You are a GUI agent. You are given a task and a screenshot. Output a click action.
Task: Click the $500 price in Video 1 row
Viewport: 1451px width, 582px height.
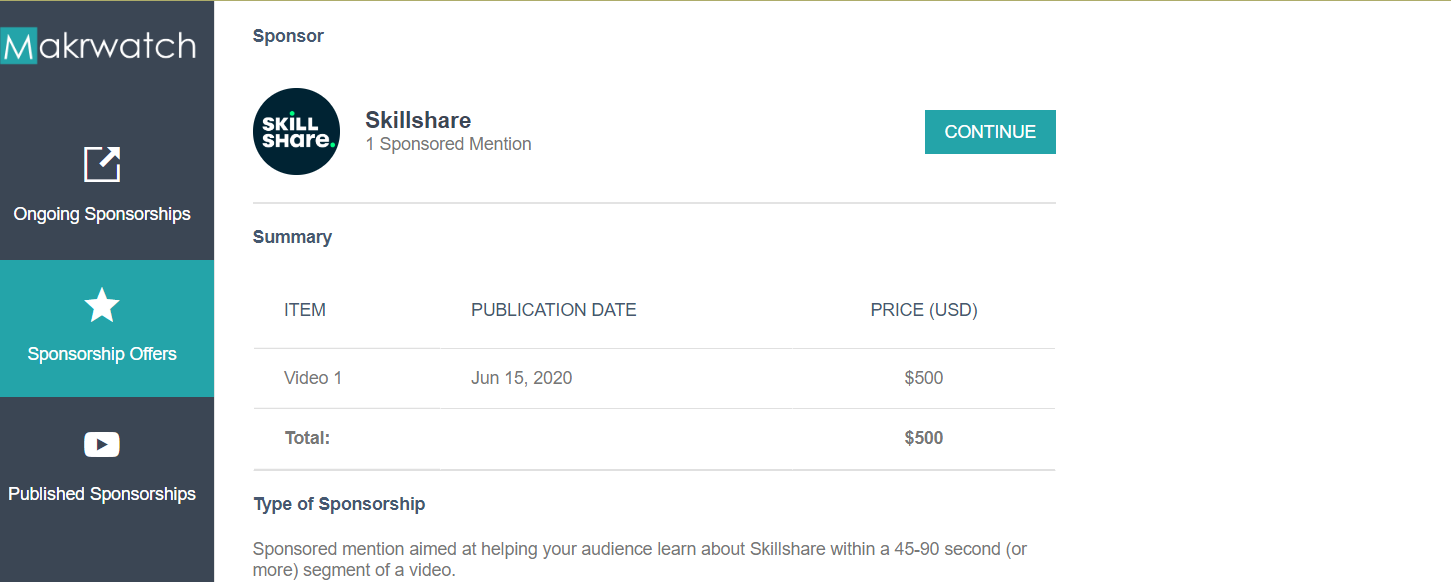[x=924, y=378]
